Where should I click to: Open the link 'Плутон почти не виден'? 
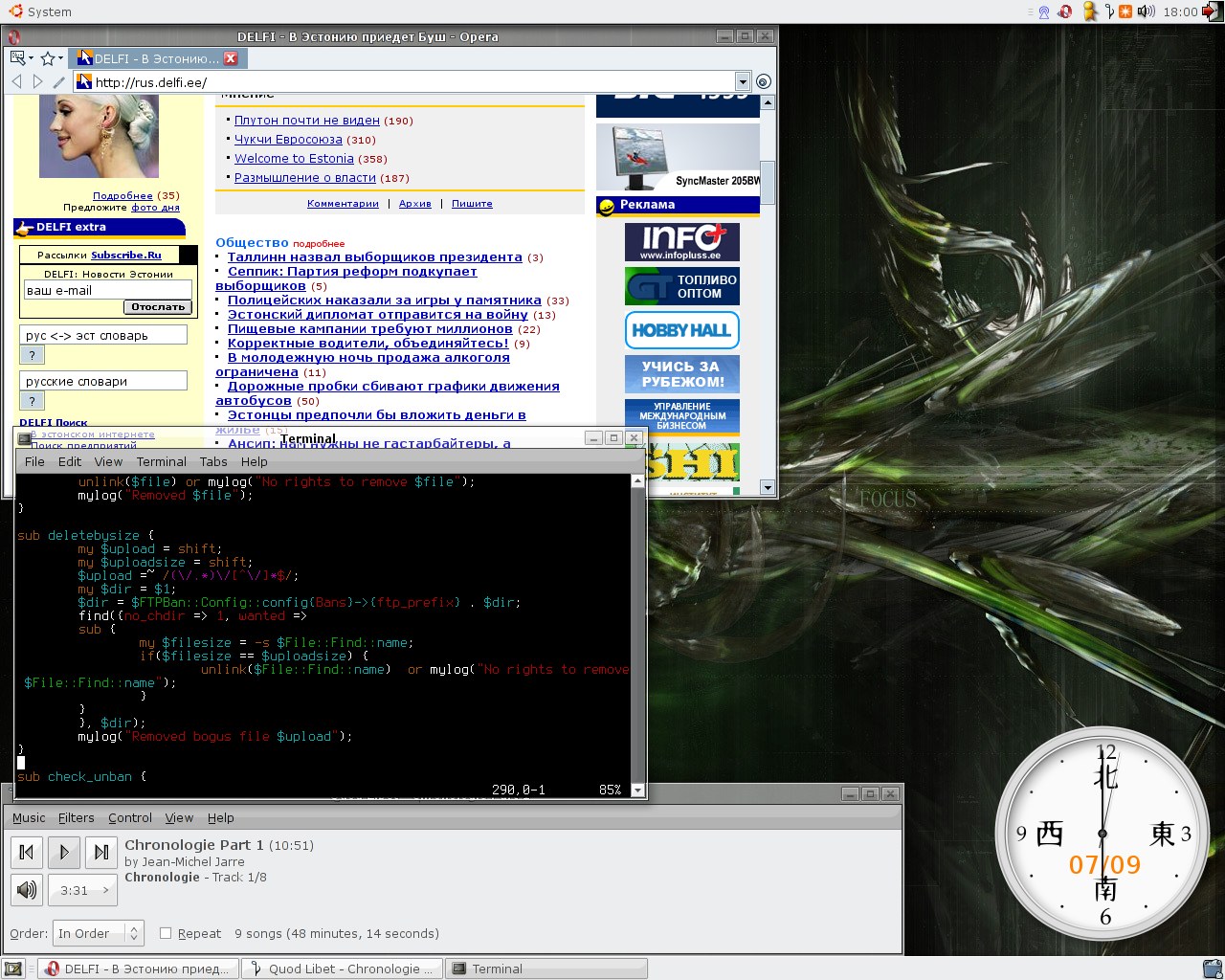point(307,121)
